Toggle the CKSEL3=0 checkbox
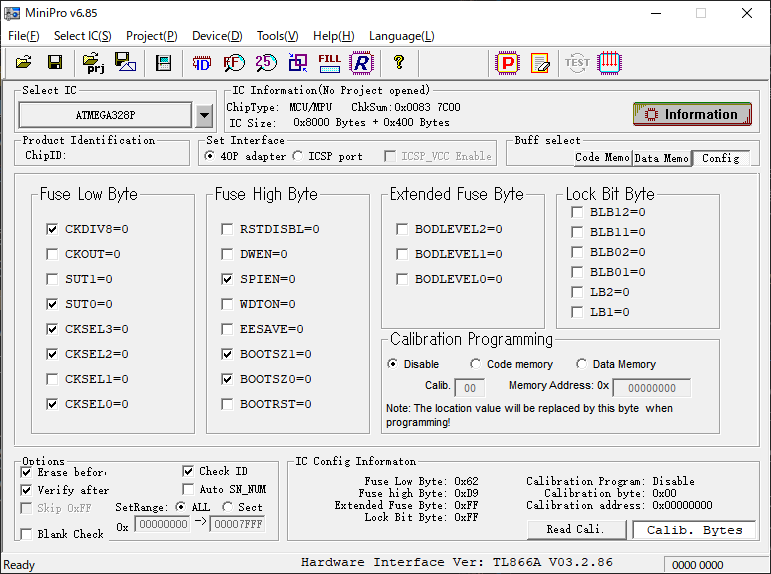 coord(52,329)
